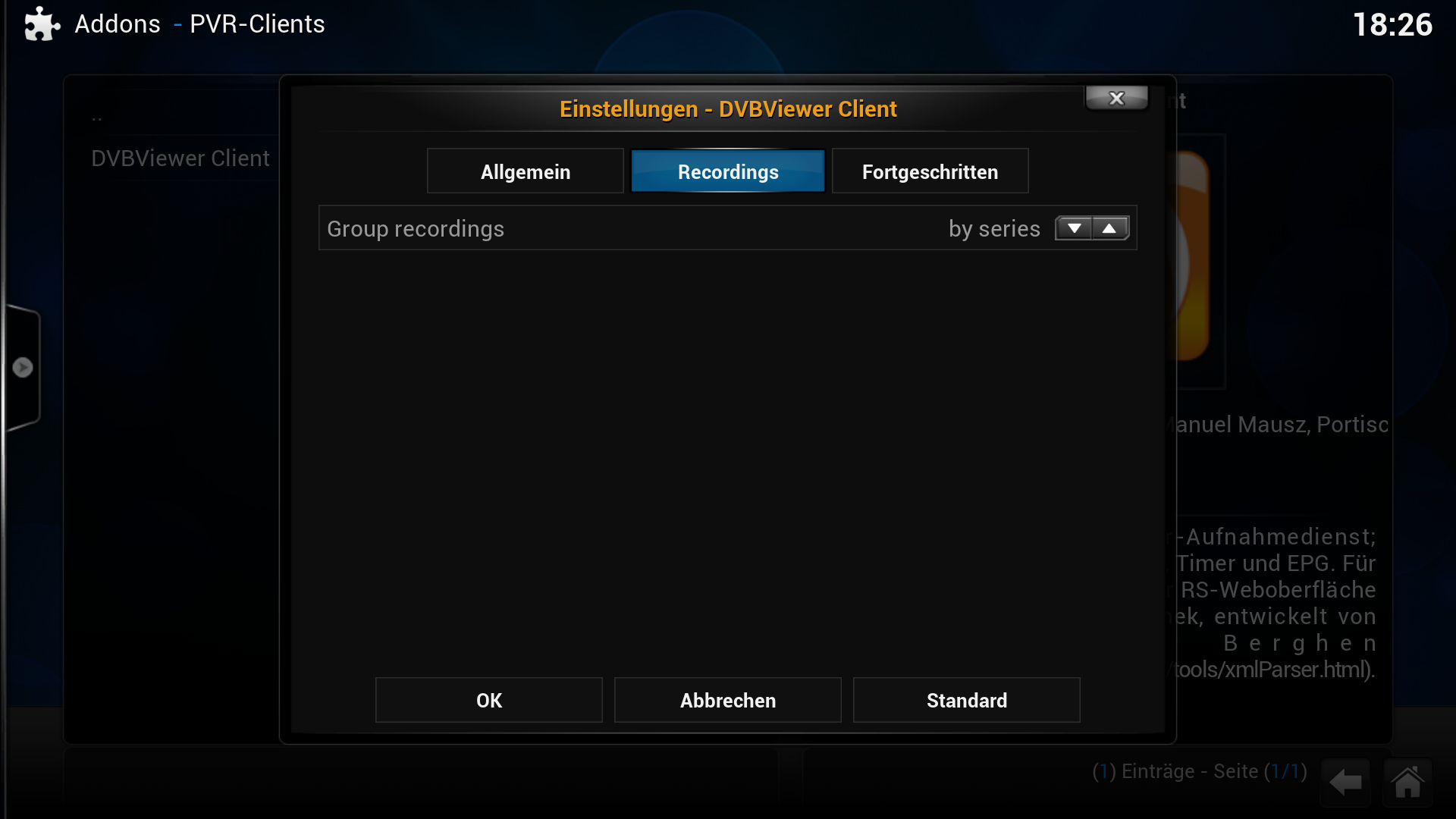
Task: Go back using the left arrow icon
Action: (1345, 782)
